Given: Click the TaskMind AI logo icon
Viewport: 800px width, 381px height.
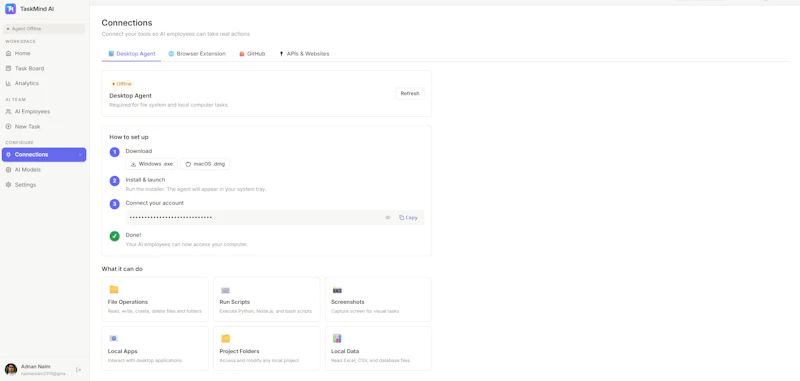Looking at the screenshot, I should tap(11, 9).
